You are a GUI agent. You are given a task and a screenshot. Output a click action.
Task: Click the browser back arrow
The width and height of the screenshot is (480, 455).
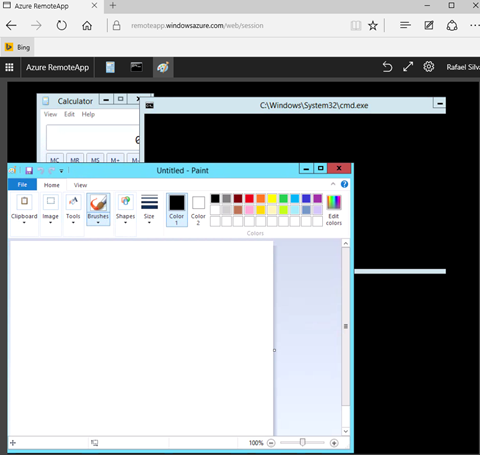[x=11, y=26]
